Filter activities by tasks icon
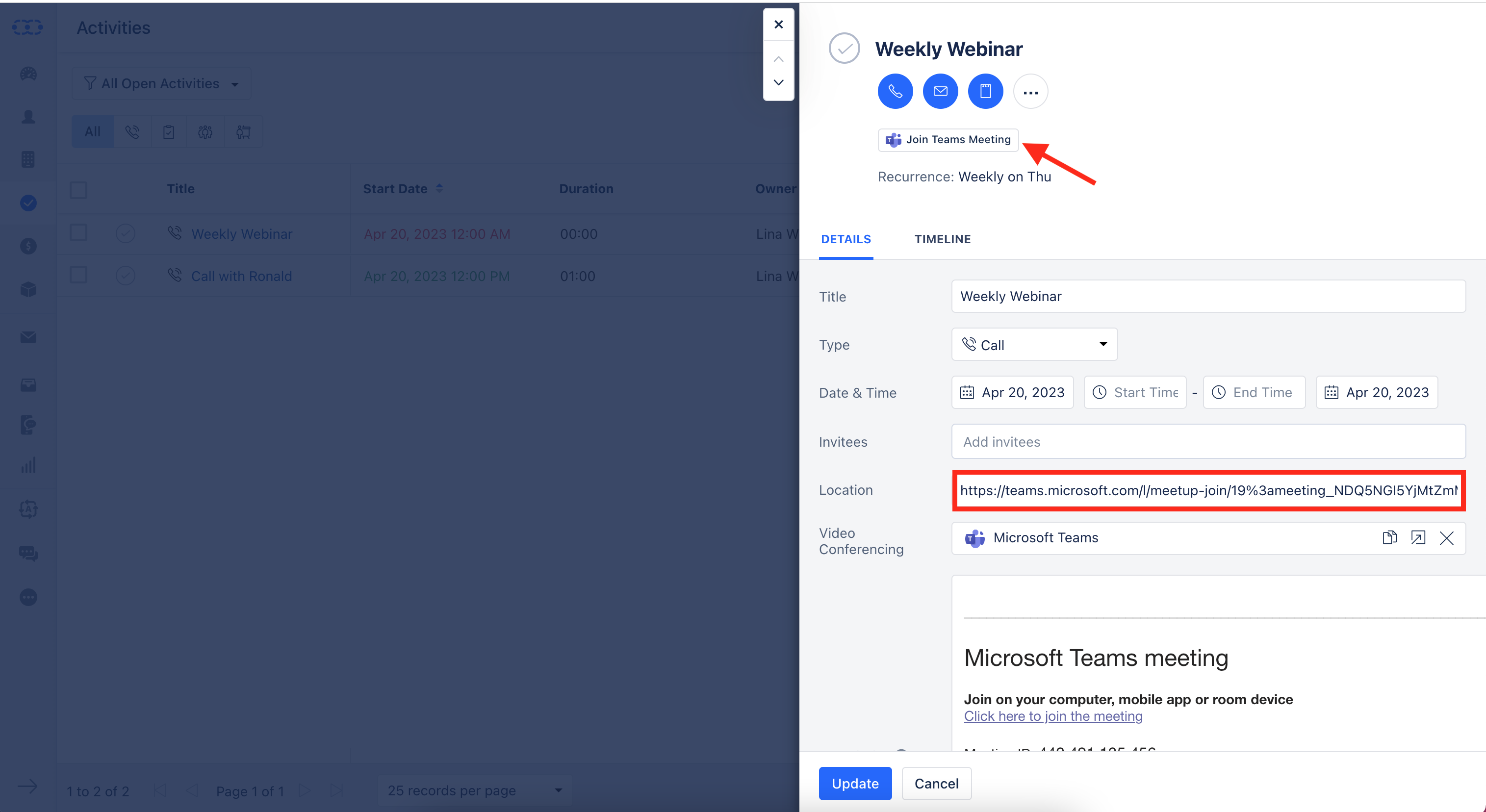The image size is (1486, 812). coord(168,131)
